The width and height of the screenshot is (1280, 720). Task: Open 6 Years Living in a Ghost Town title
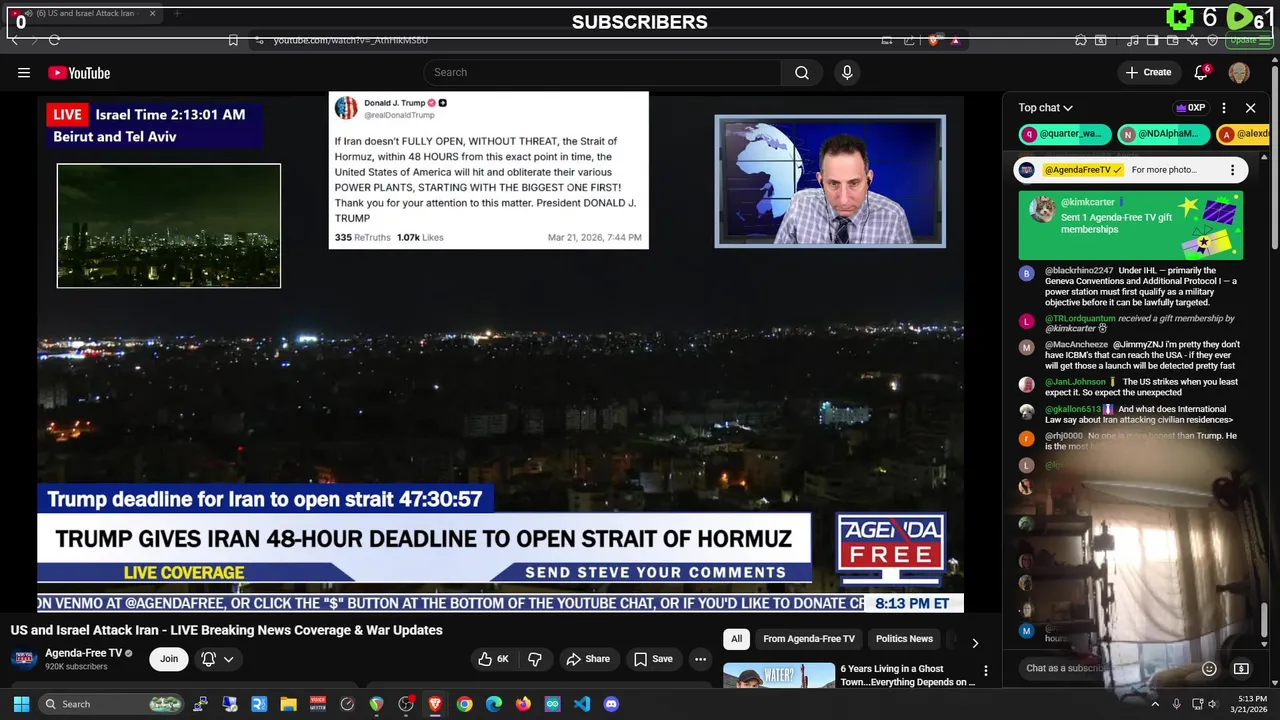[x=907, y=675]
